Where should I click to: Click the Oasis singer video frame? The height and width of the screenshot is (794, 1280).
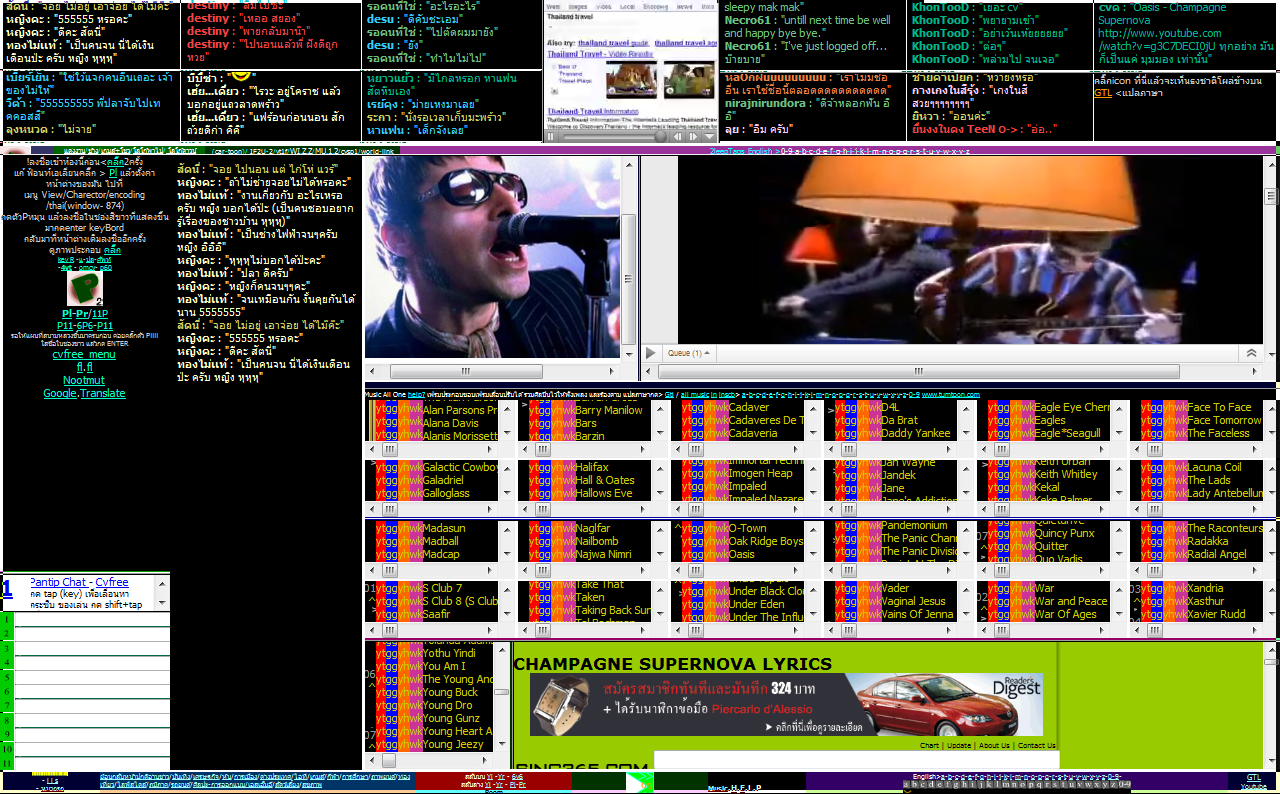click(492, 257)
